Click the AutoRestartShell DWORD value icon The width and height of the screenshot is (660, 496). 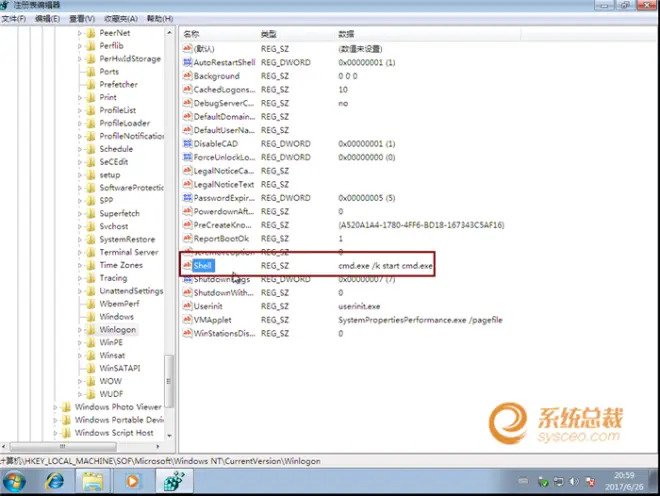[187, 62]
